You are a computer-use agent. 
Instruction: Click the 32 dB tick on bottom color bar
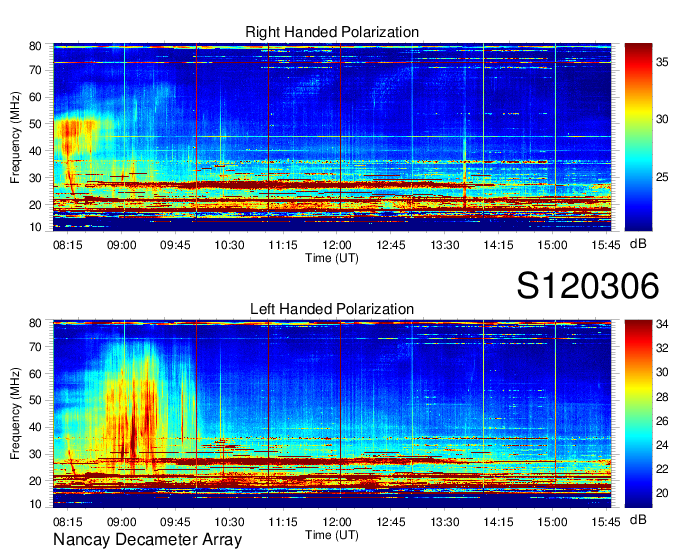pos(662,348)
